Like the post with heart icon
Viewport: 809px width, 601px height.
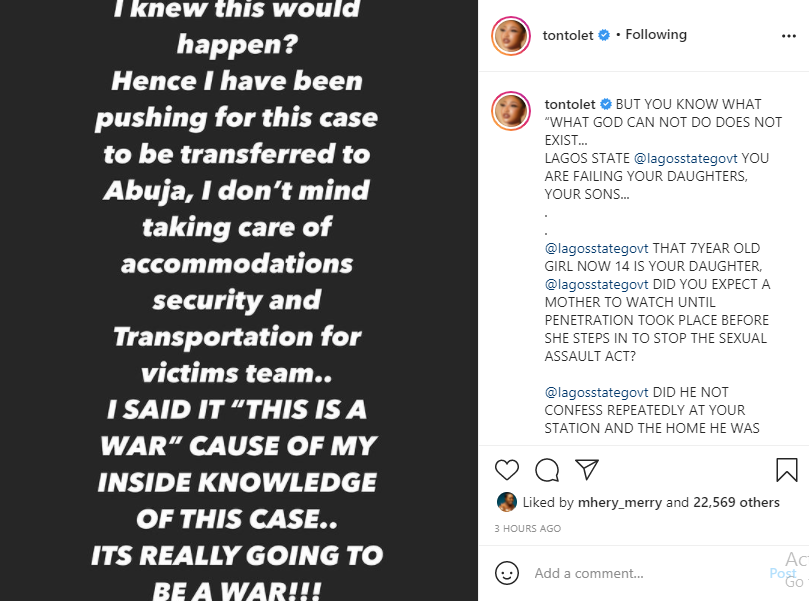(x=507, y=470)
